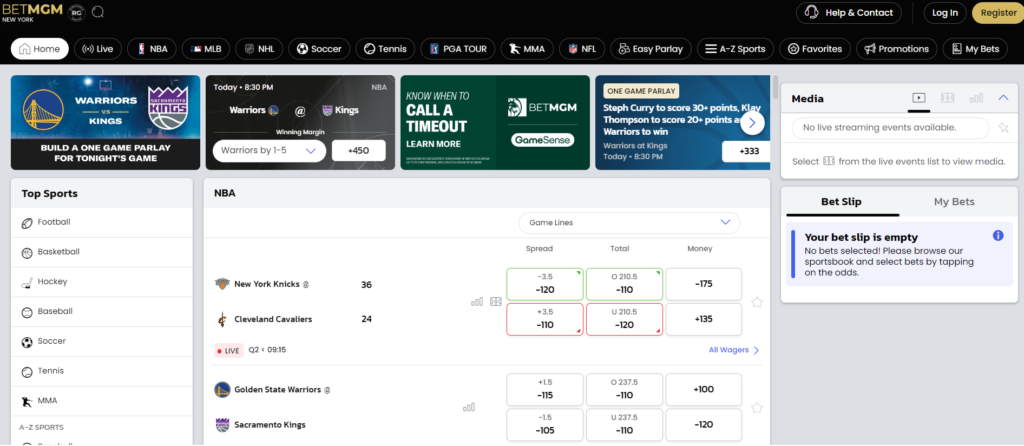The width and height of the screenshot is (1024, 446).
Task: Select Basketball in Top Sports
Action: (x=102, y=252)
